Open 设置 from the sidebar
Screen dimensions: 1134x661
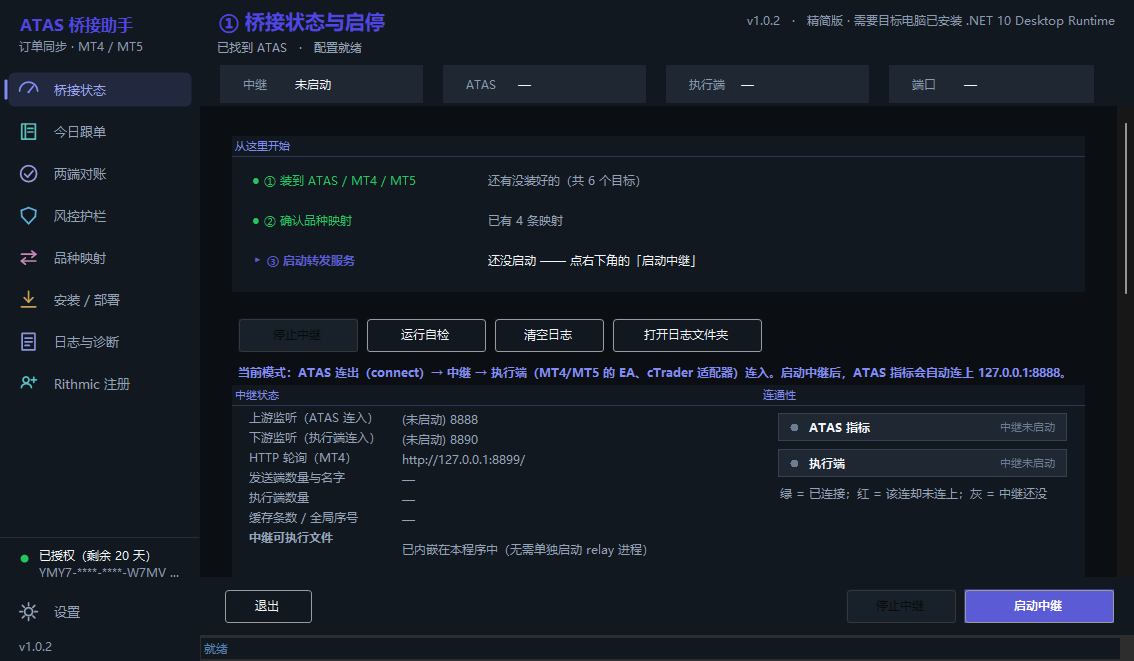100,612
